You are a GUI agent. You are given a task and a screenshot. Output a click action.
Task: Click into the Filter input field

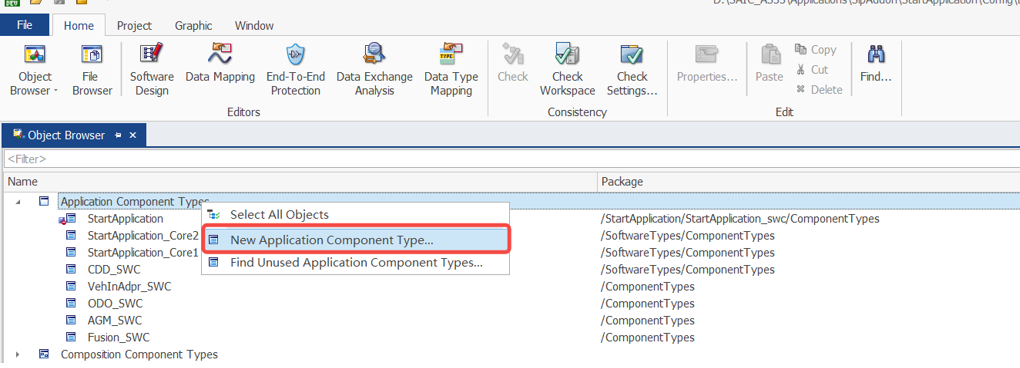[x=511, y=159]
